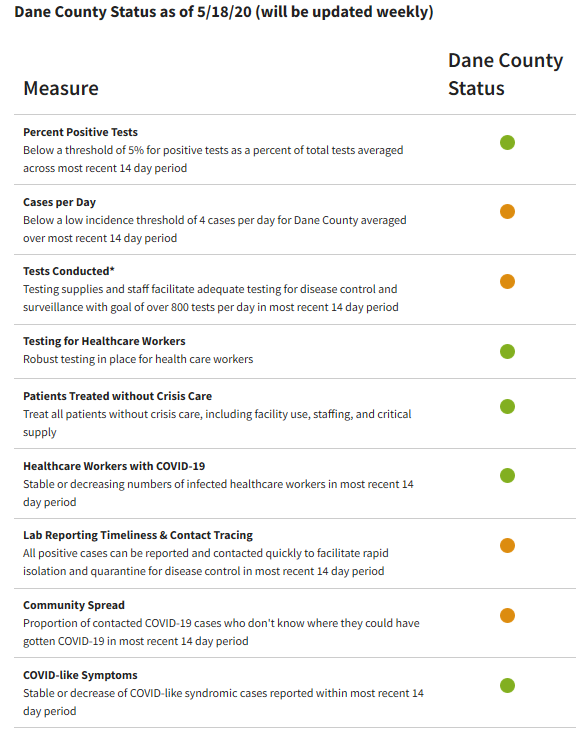585x737 pixels.
Task: Select the Measure column header
Action: tap(61, 88)
